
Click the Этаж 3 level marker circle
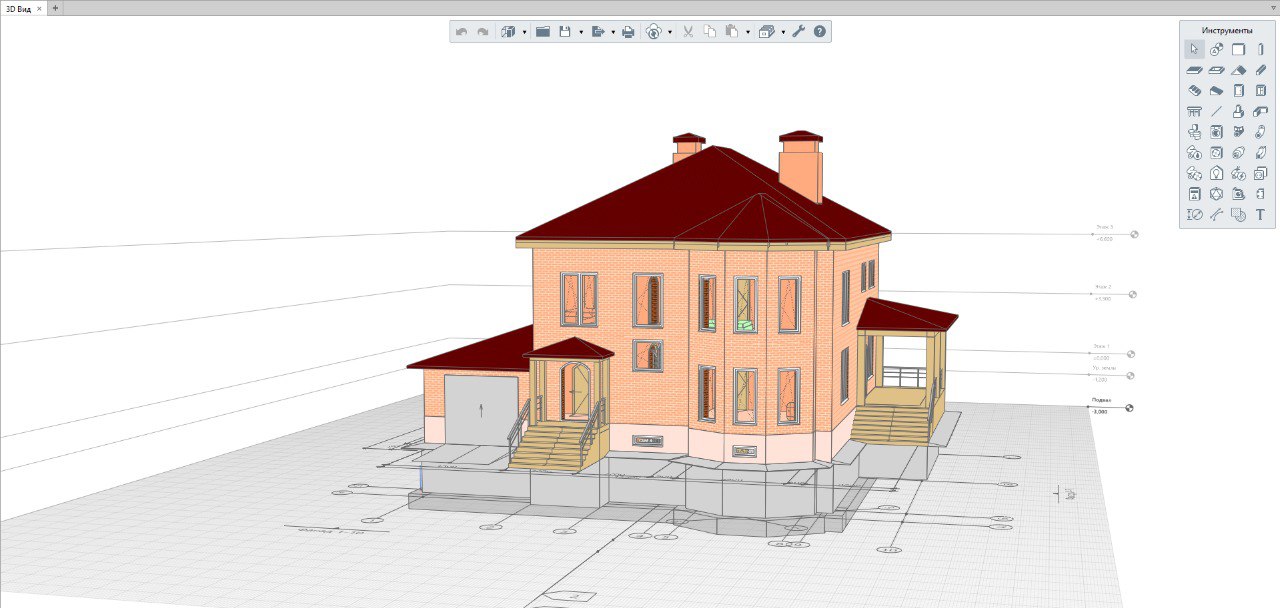(1134, 235)
